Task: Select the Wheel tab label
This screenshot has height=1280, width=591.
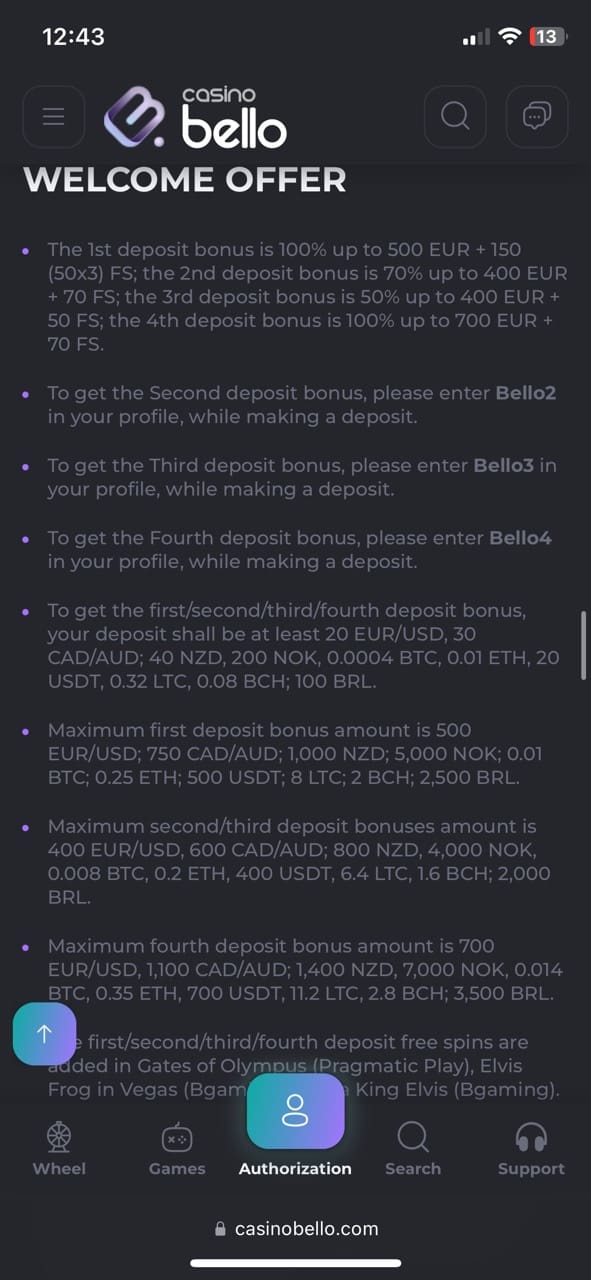Action: point(59,1169)
